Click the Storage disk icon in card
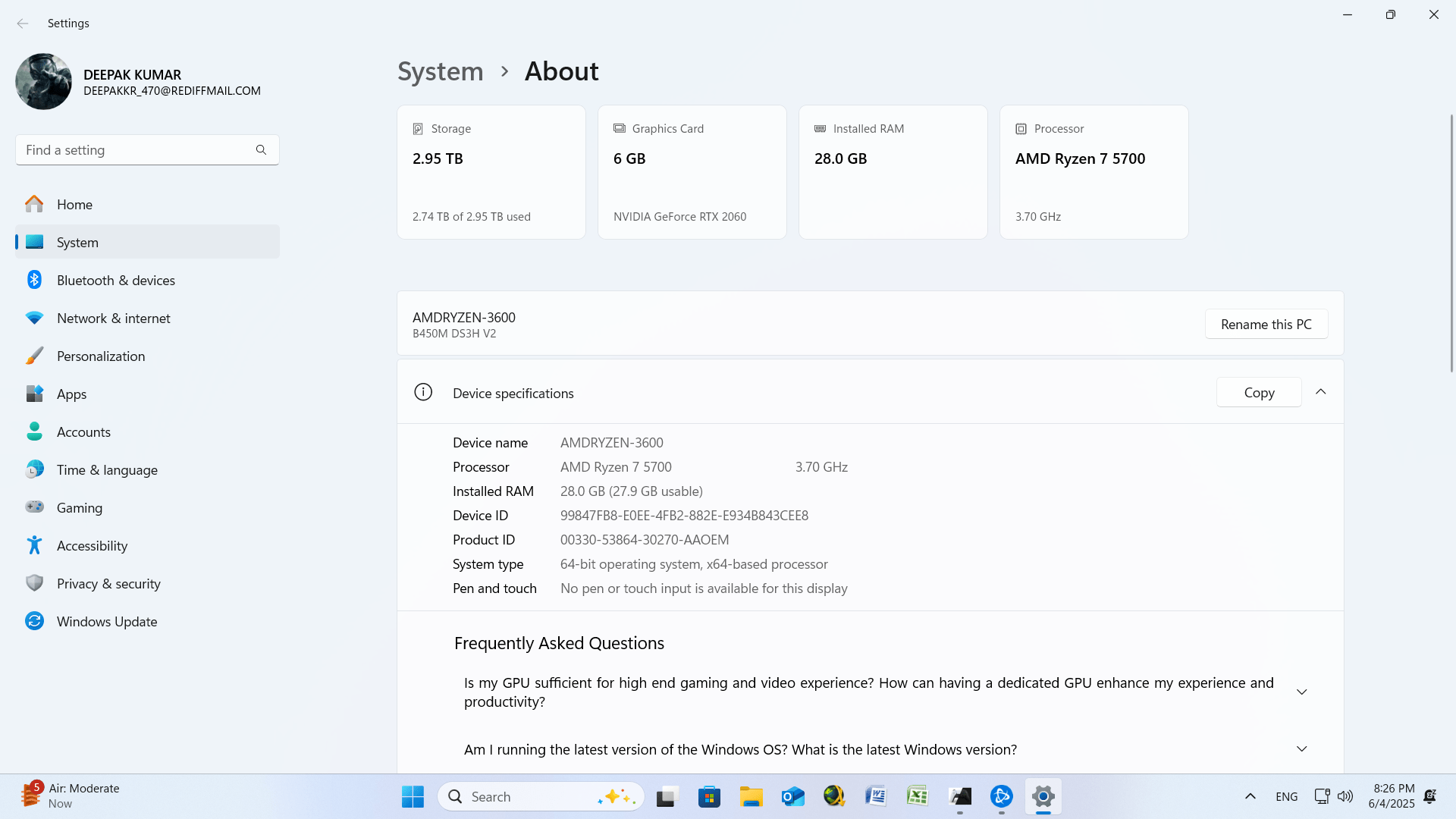Viewport: 1456px width, 819px height. tap(418, 129)
